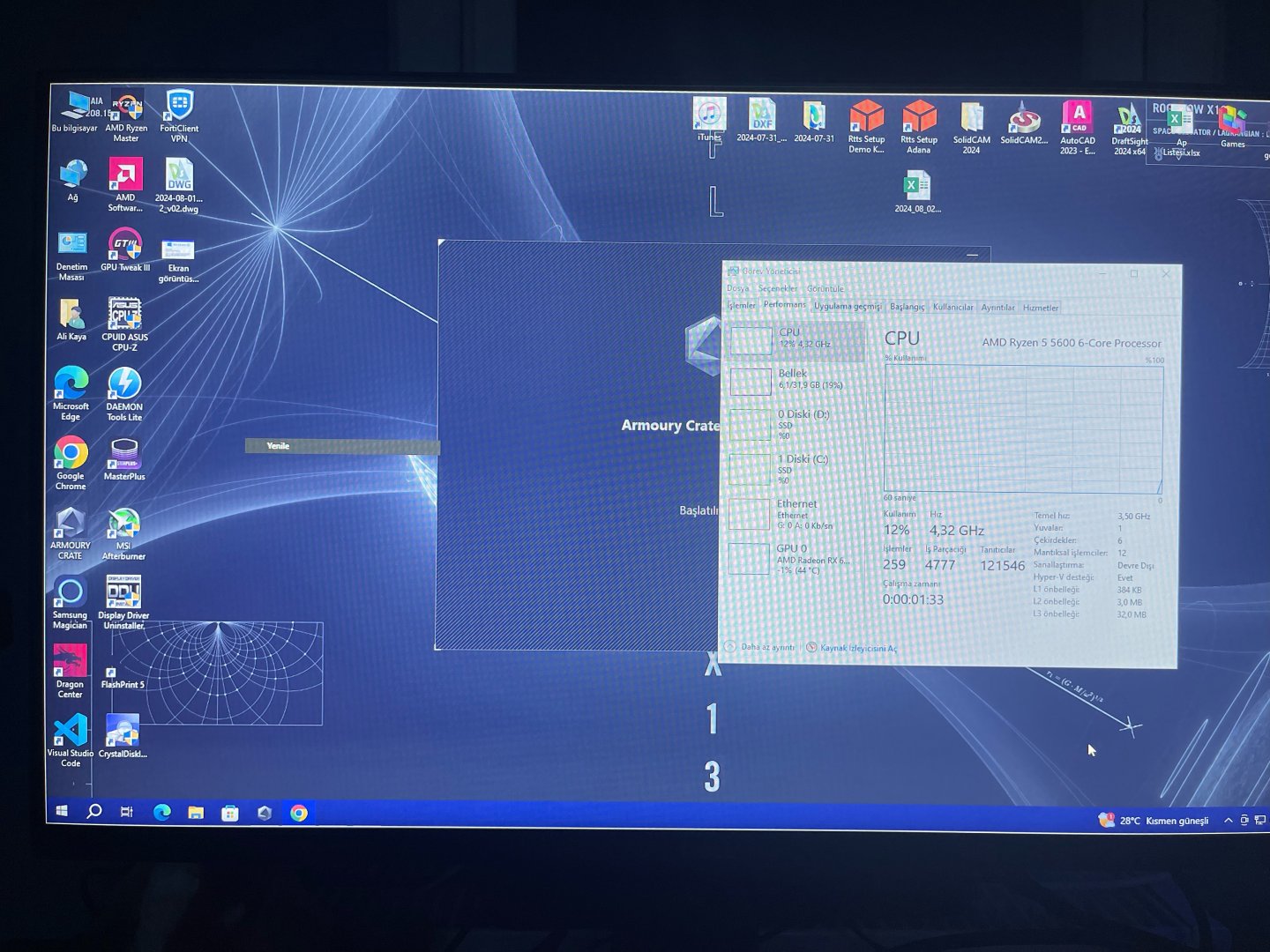Select the ARMOURY CRATE desktop shortcut
This screenshot has width=1270, height=952.
pos(71,534)
